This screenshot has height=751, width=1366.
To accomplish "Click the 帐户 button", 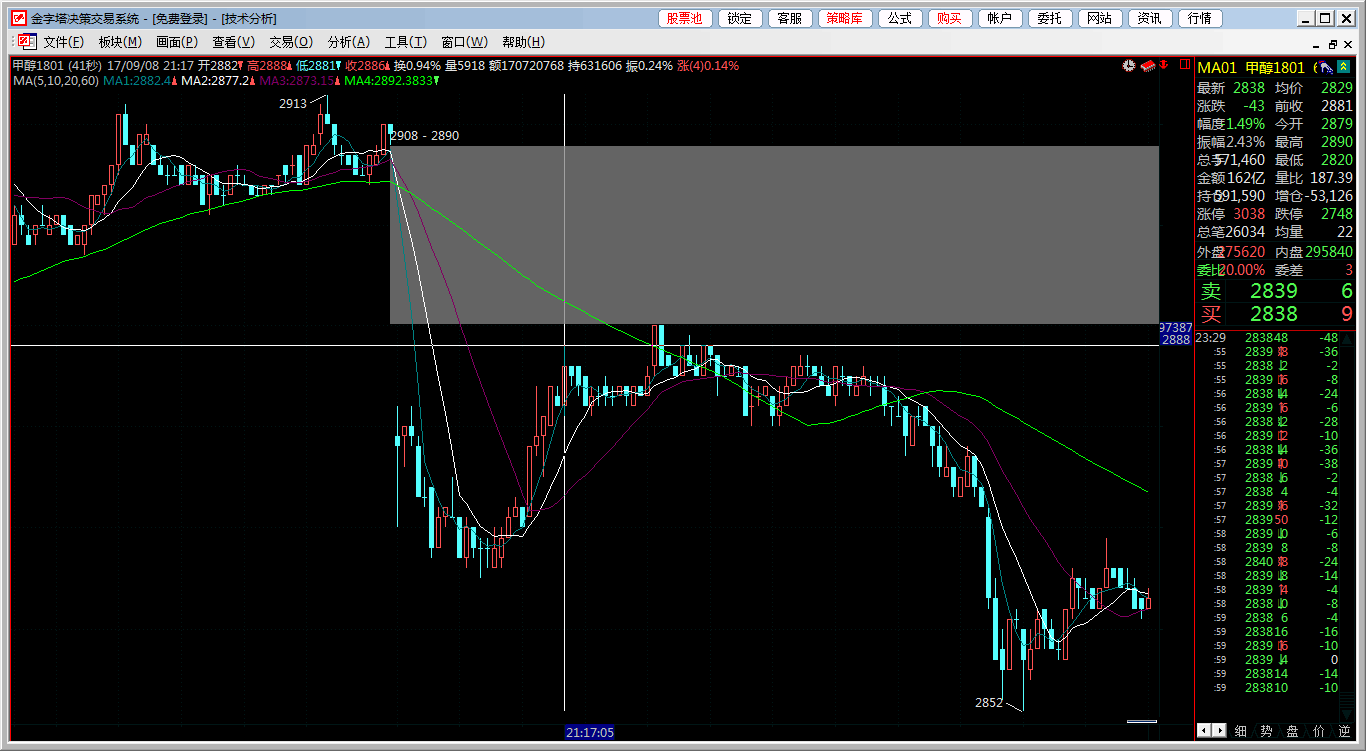I will pos(1000,18).
